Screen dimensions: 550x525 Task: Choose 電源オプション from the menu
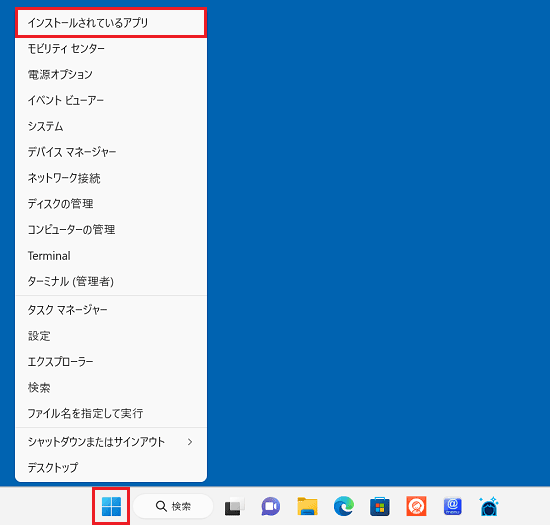coord(111,74)
